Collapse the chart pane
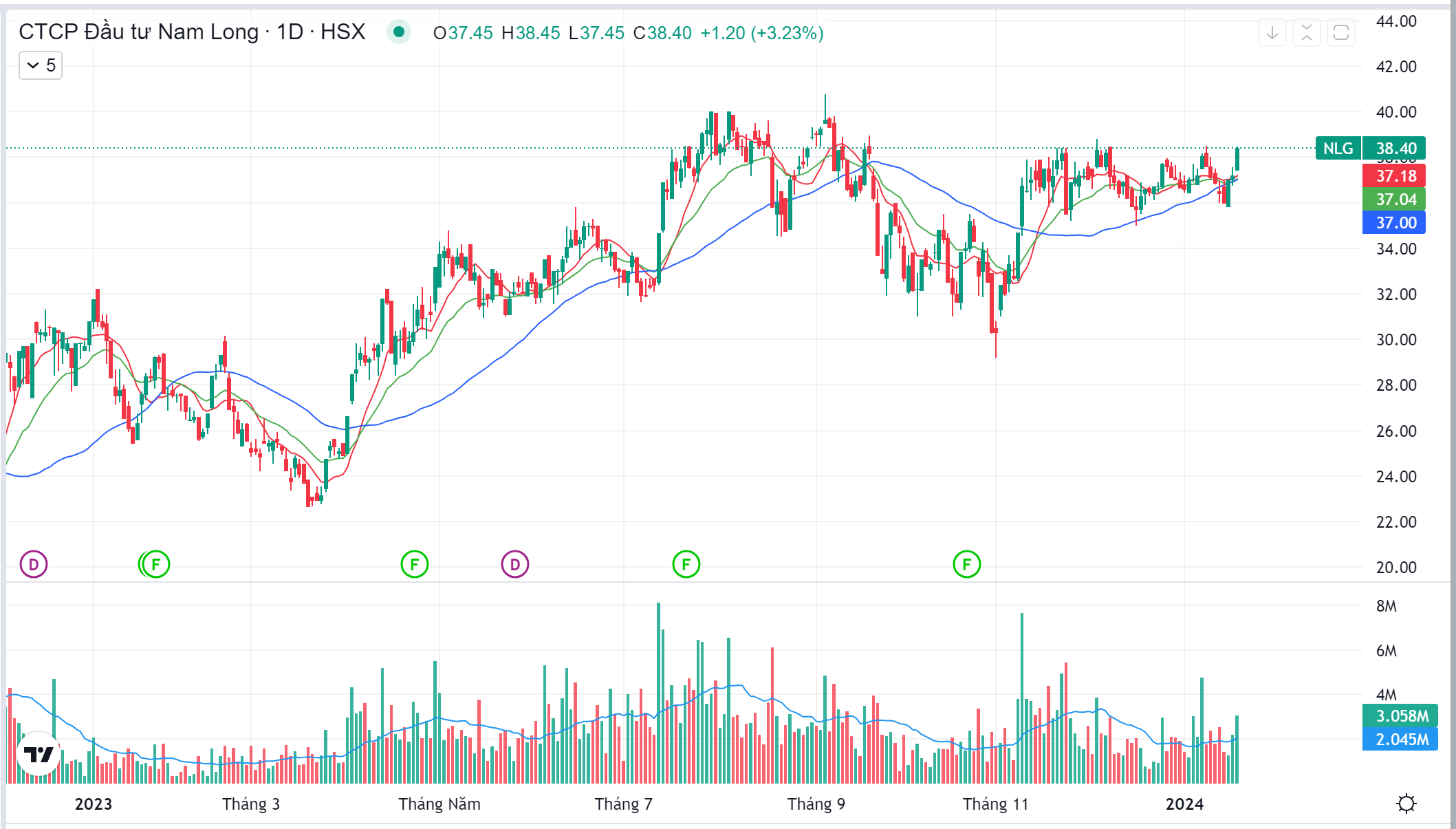 pyautogui.click(x=1306, y=33)
